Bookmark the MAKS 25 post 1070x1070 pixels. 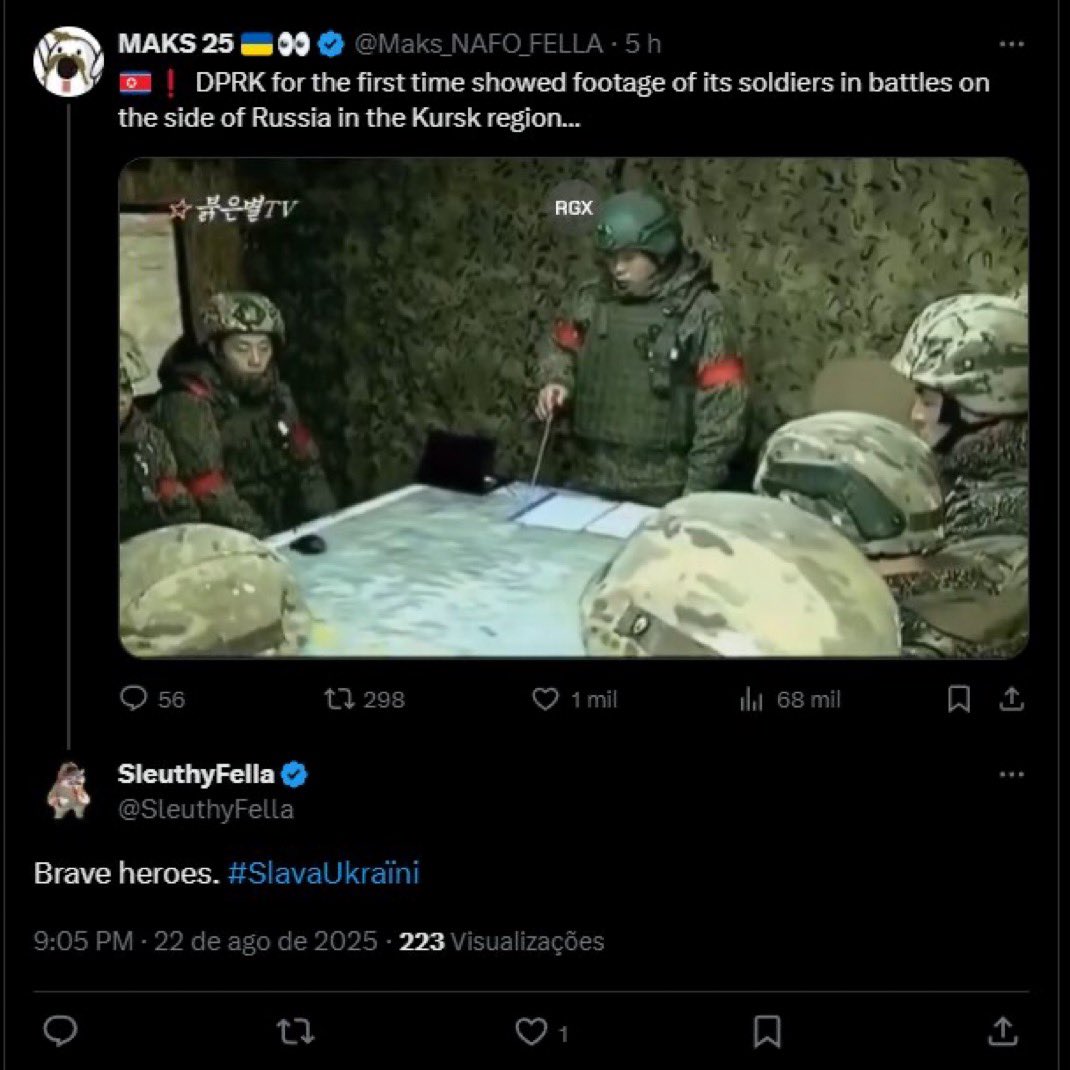959,699
